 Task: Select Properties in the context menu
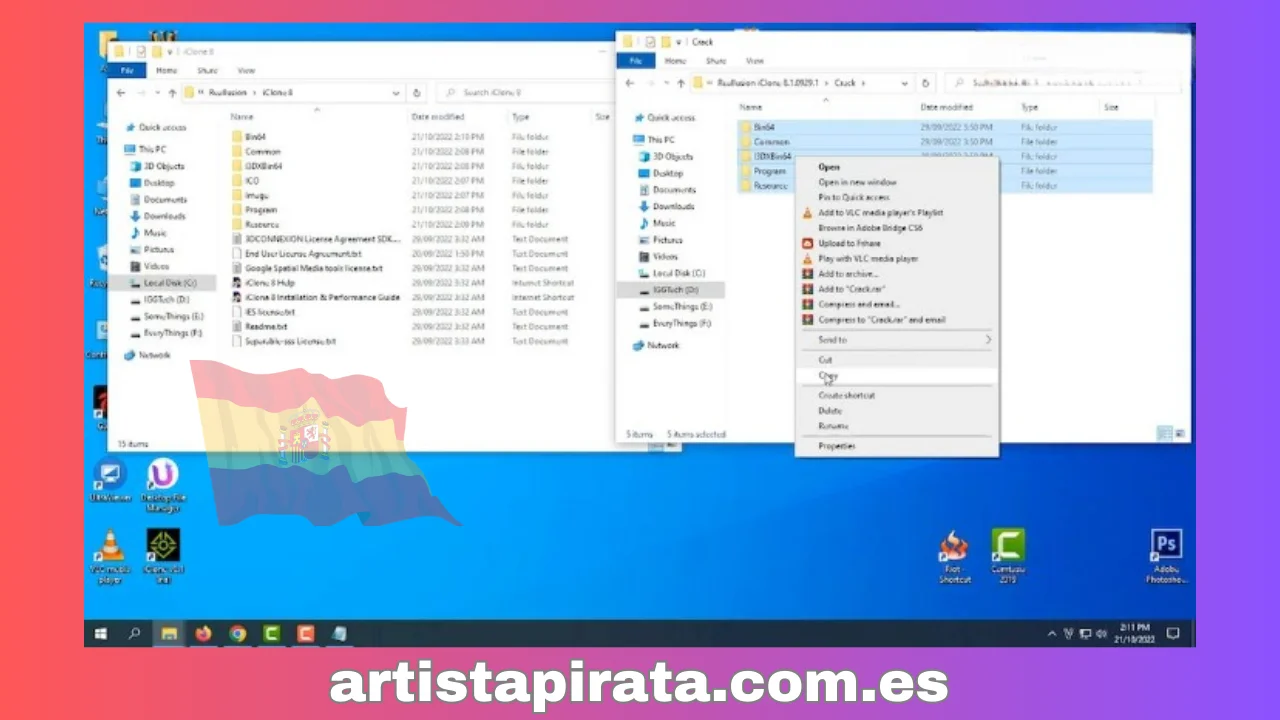click(898, 446)
